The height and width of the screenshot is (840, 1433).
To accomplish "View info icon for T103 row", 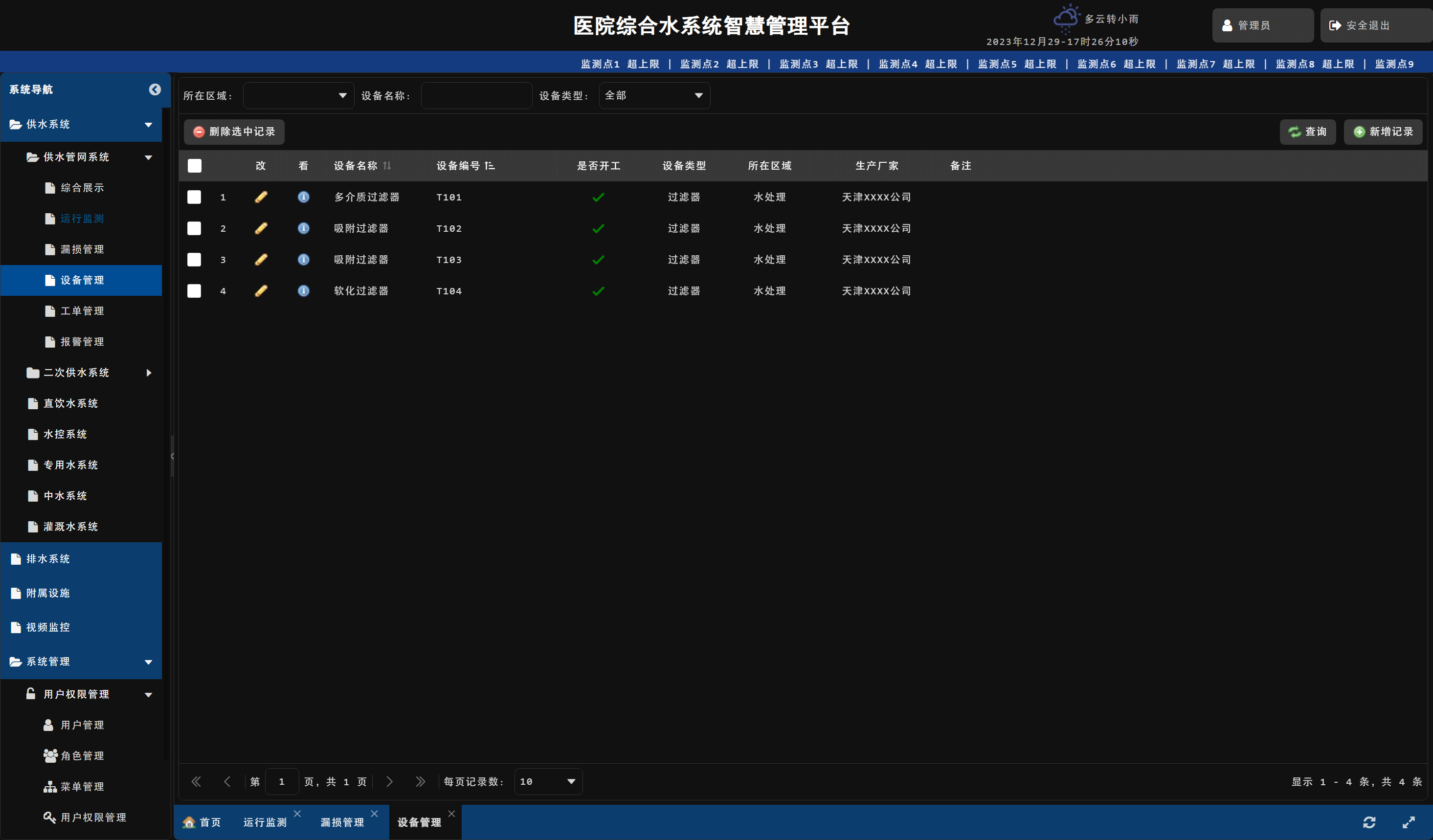I will [304, 260].
